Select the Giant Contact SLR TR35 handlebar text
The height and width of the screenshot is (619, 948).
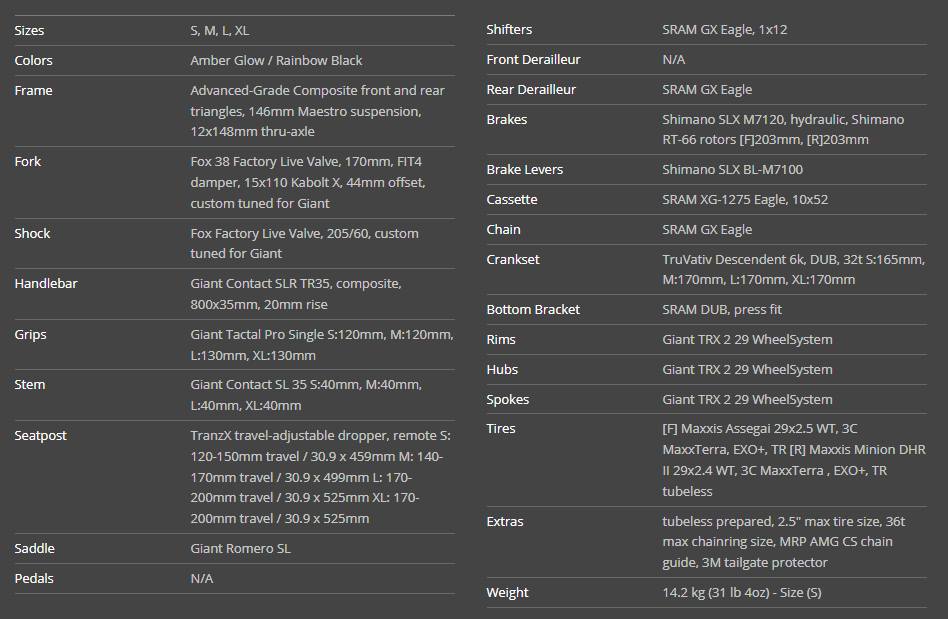(x=295, y=294)
